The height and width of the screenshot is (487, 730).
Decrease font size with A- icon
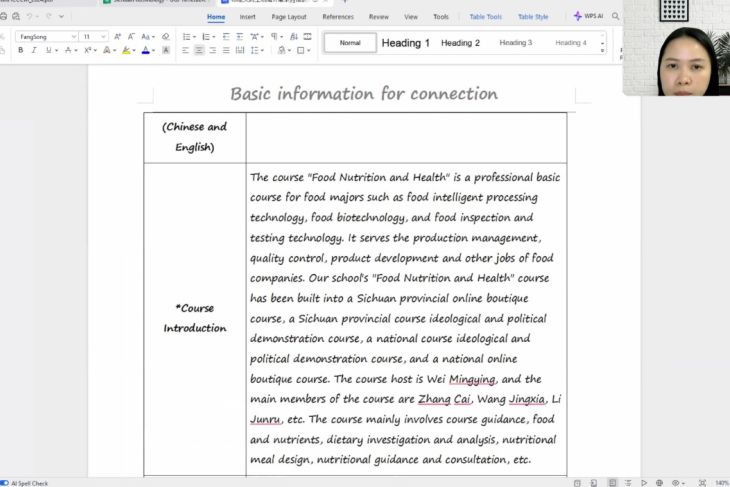(x=131, y=37)
